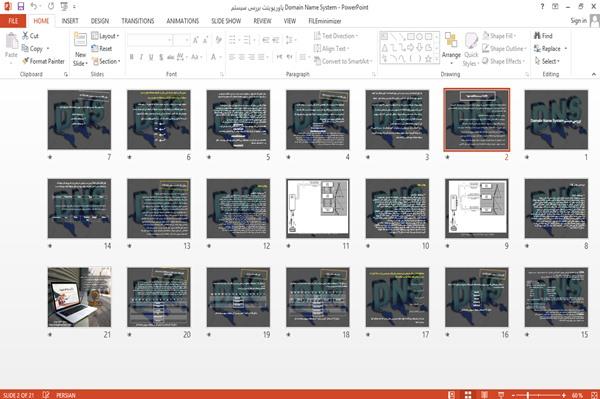Viewport: 600px width, 399px height.
Task: Select slide 11 diagram thumbnail
Action: pyautogui.click(x=318, y=208)
